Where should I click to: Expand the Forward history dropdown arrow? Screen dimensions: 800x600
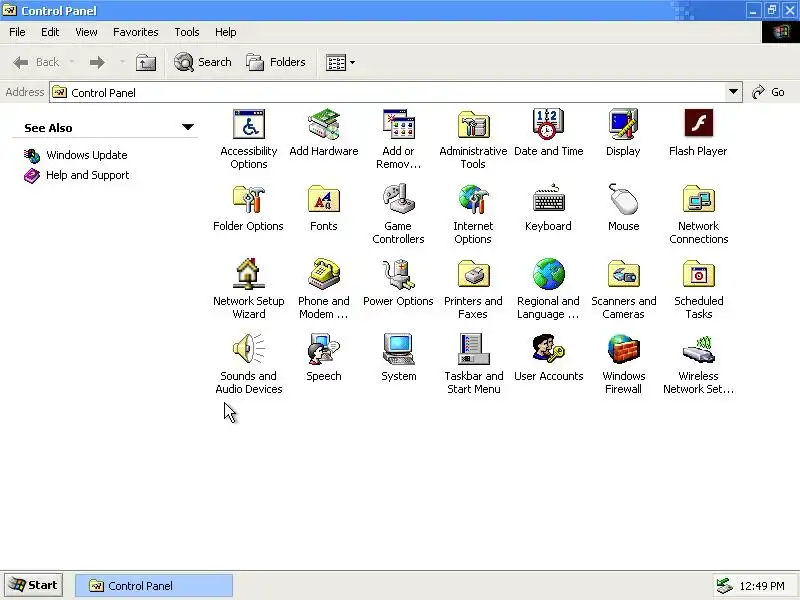point(122,62)
